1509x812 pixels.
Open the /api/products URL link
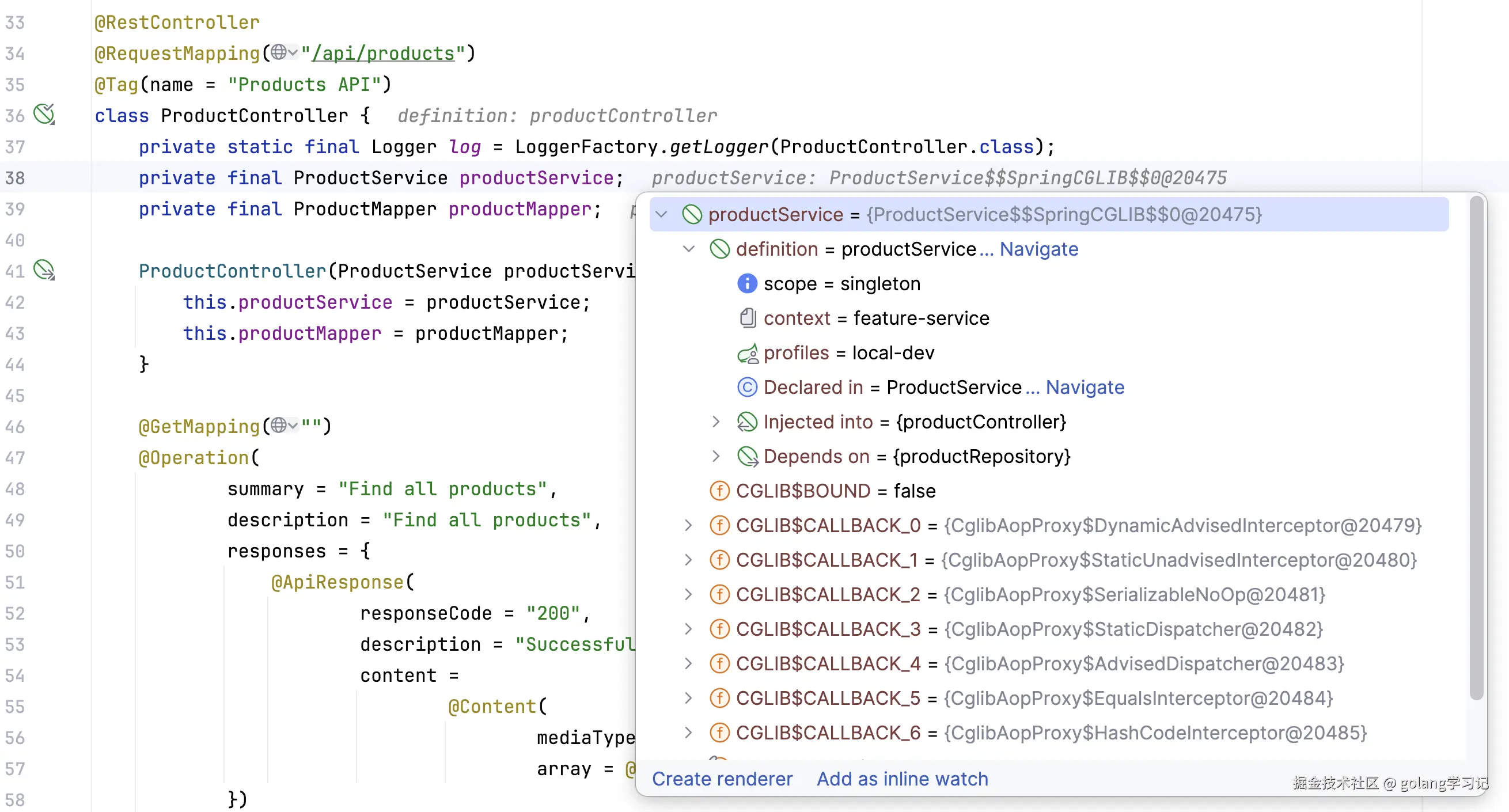(384, 54)
